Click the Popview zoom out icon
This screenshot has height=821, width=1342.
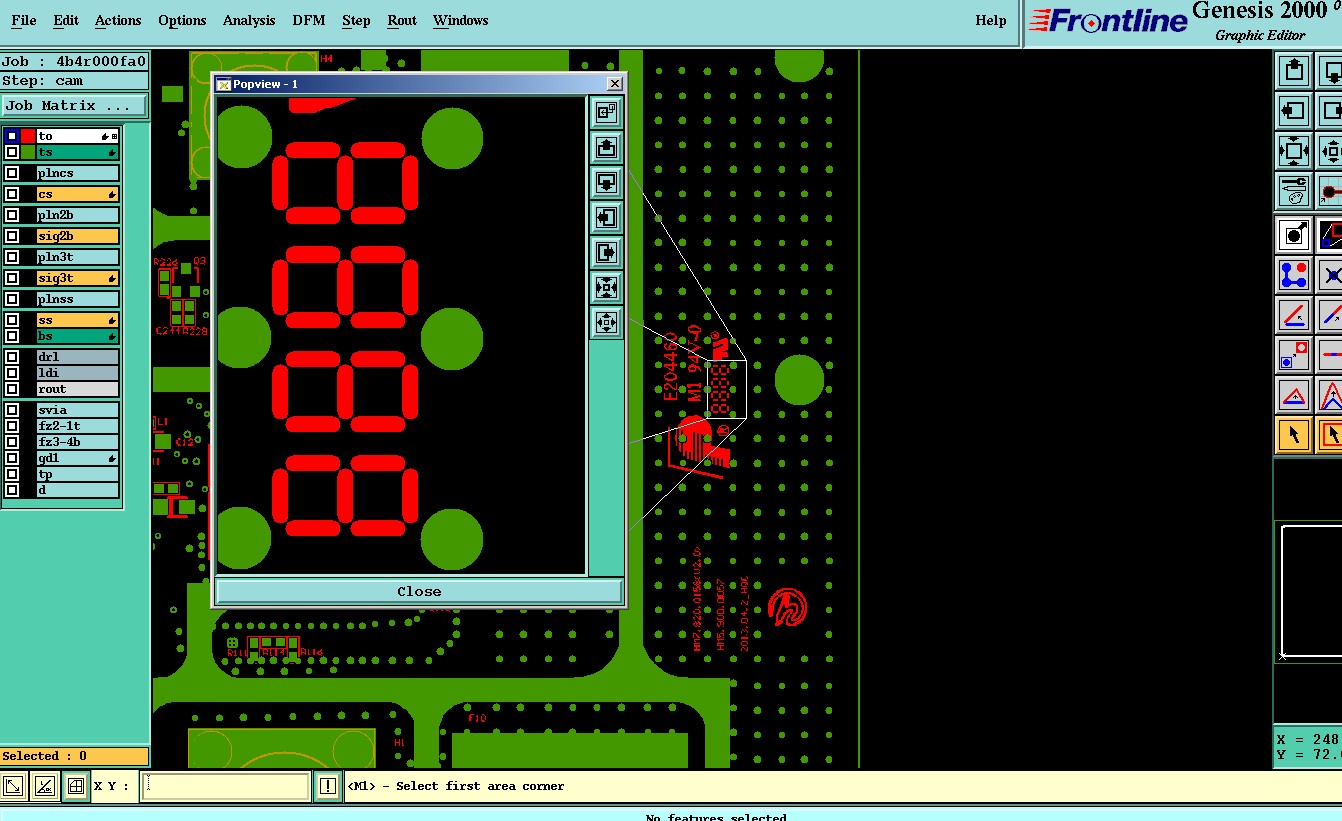pos(606,322)
